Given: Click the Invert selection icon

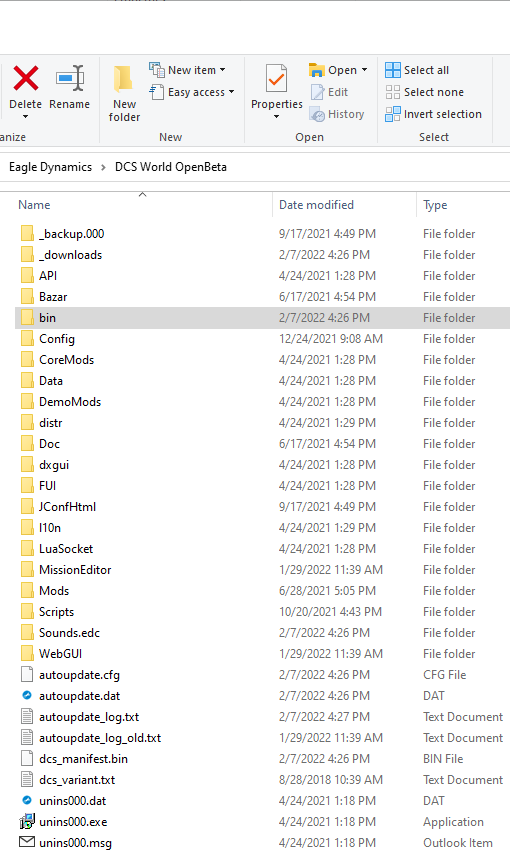Looking at the screenshot, I should 393,114.
